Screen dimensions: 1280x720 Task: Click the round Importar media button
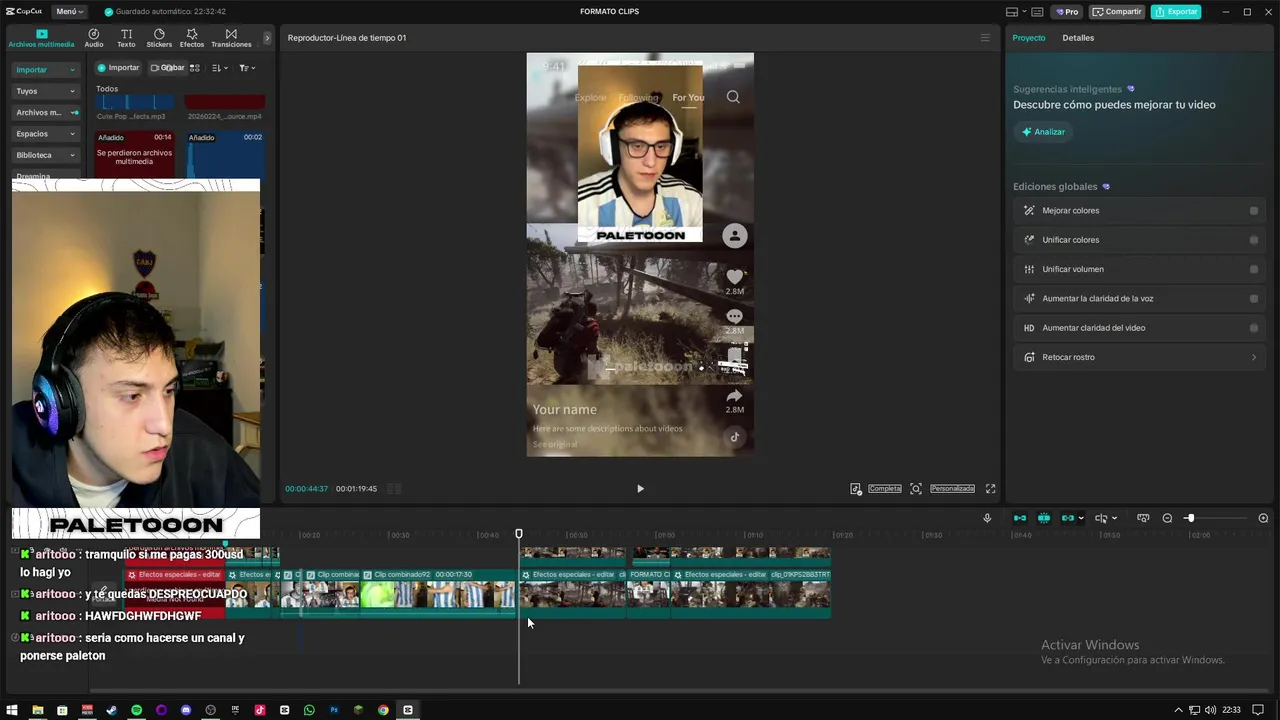click(118, 68)
